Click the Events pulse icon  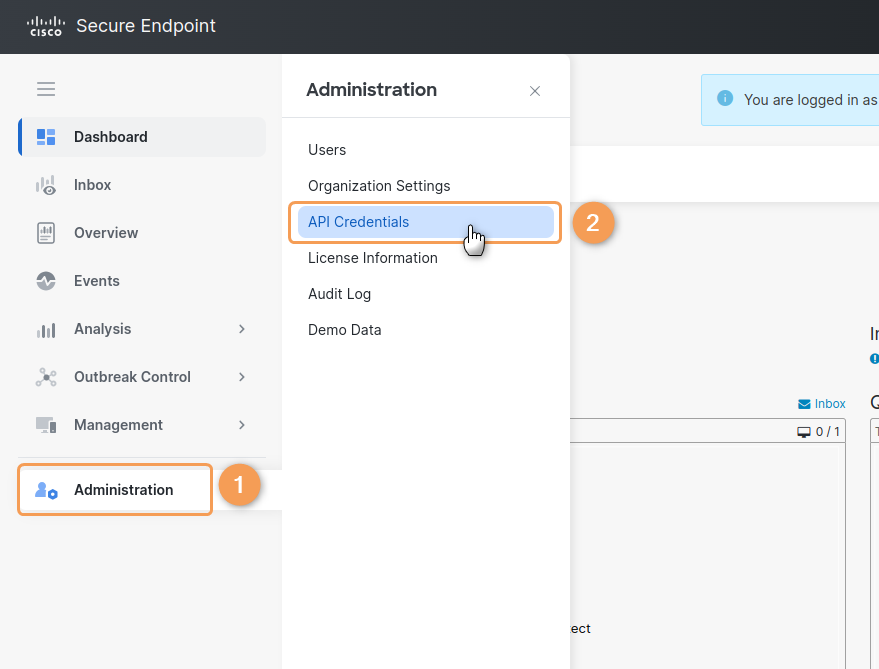[x=46, y=281]
